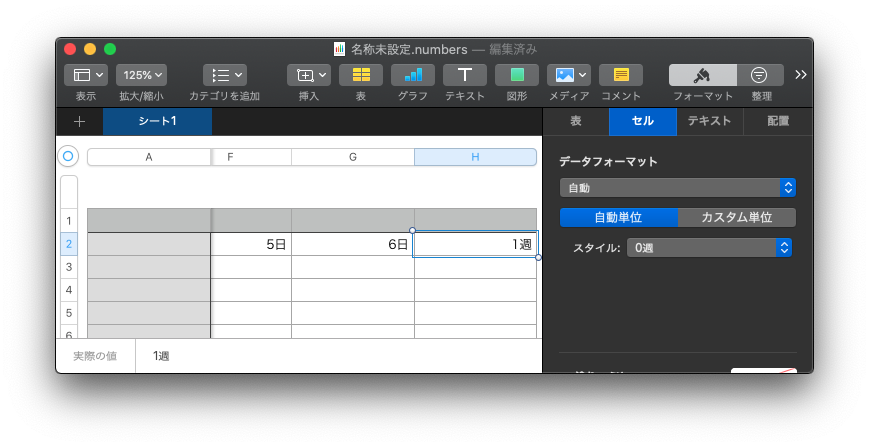Click the シート1 sheet tab
The height and width of the screenshot is (447, 869).
(x=157, y=121)
